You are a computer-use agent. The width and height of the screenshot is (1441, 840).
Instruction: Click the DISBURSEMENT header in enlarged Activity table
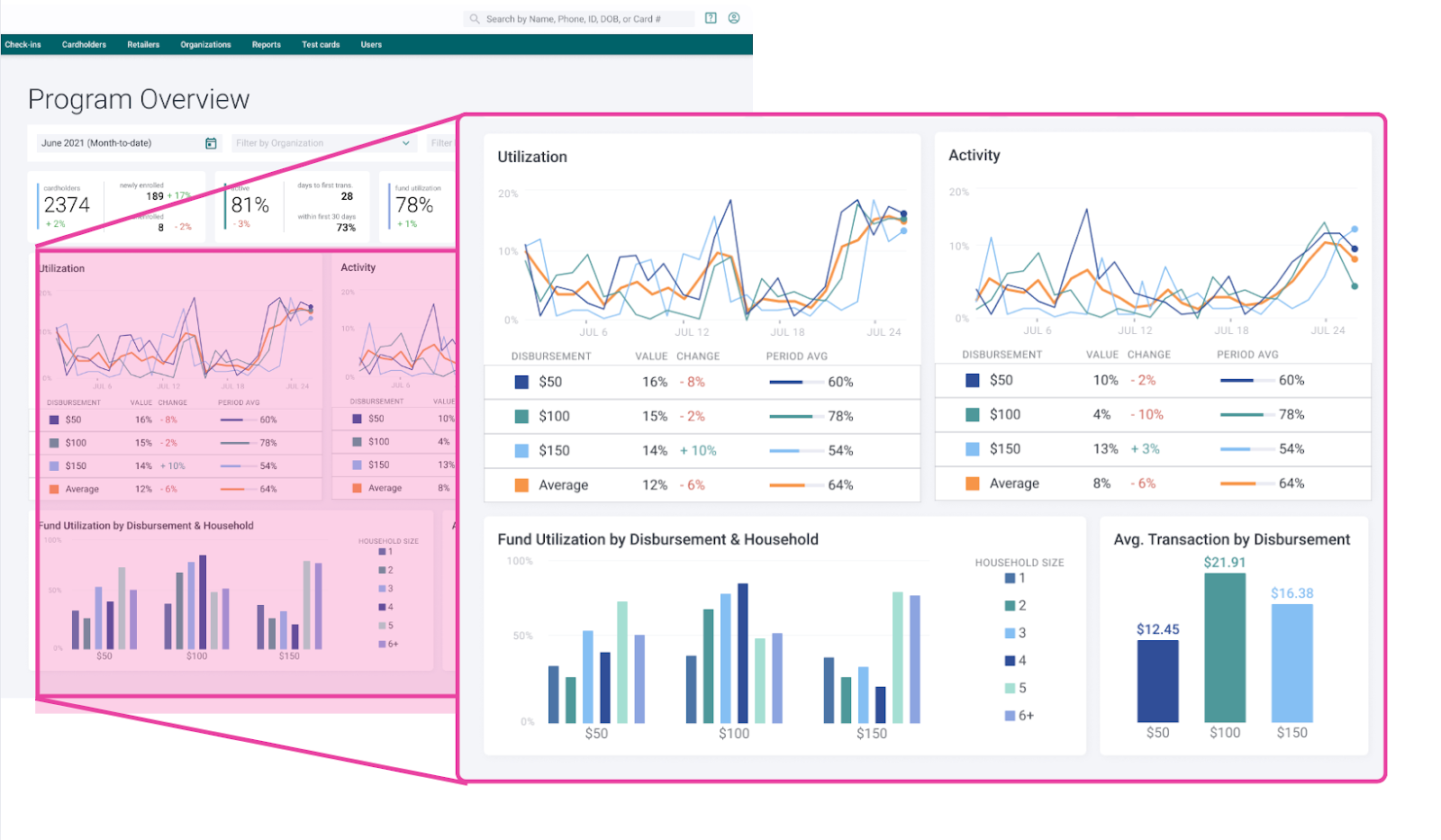tap(1001, 355)
